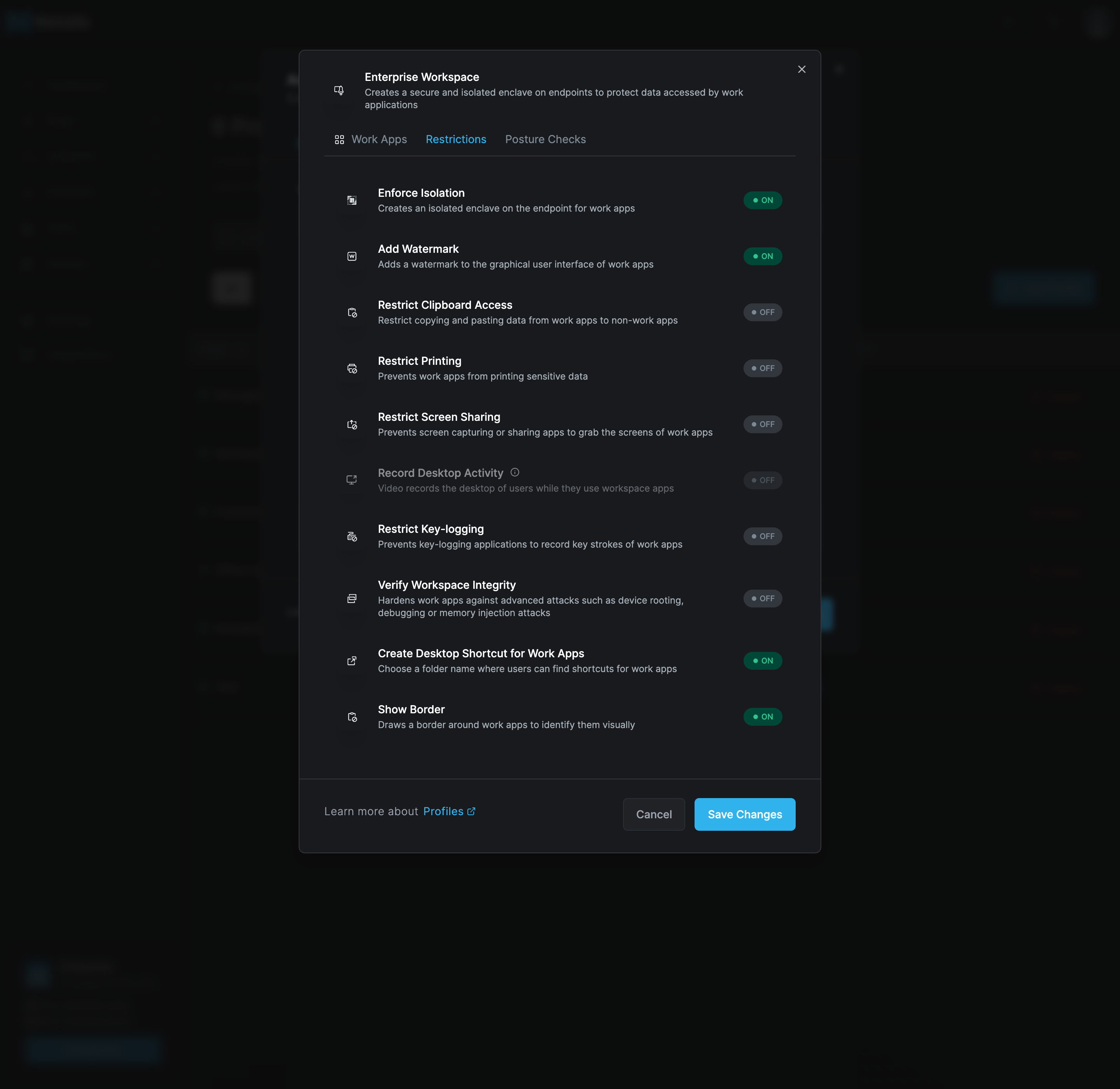
Task: Turn off the Show Border toggle
Action: pos(763,717)
